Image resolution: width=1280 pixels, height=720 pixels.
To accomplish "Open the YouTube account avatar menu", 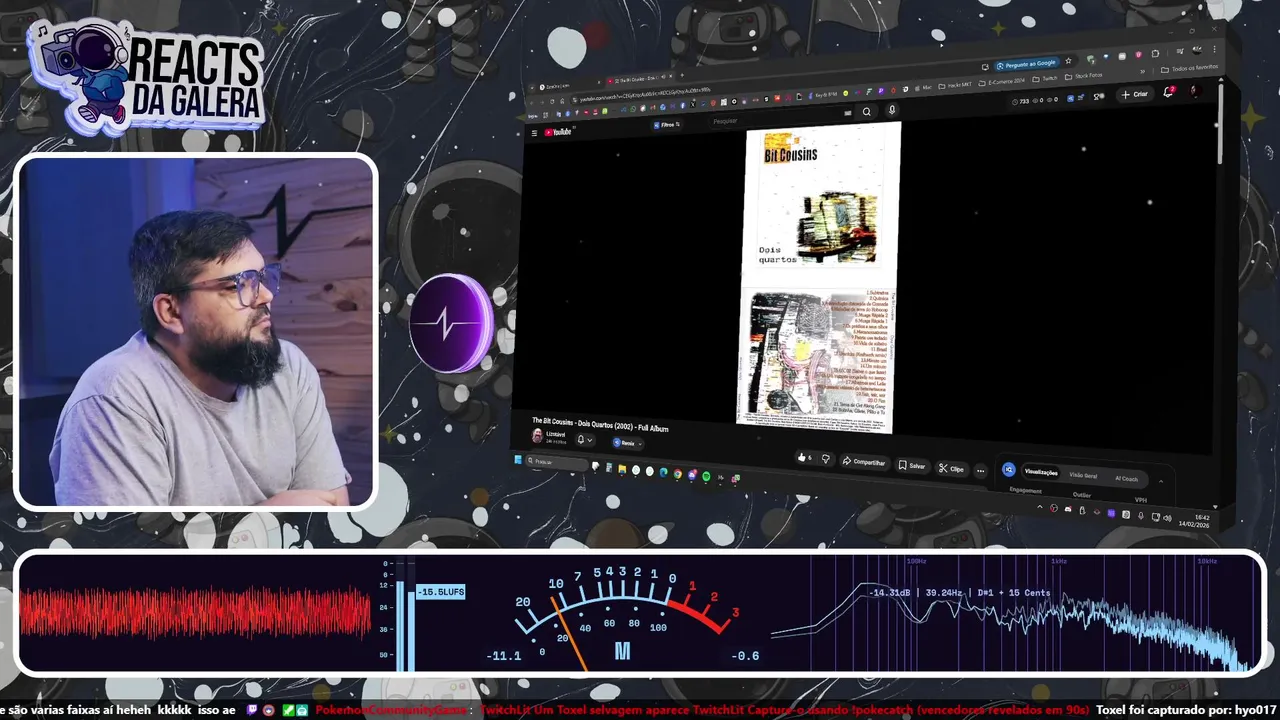I will [1195, 91].
